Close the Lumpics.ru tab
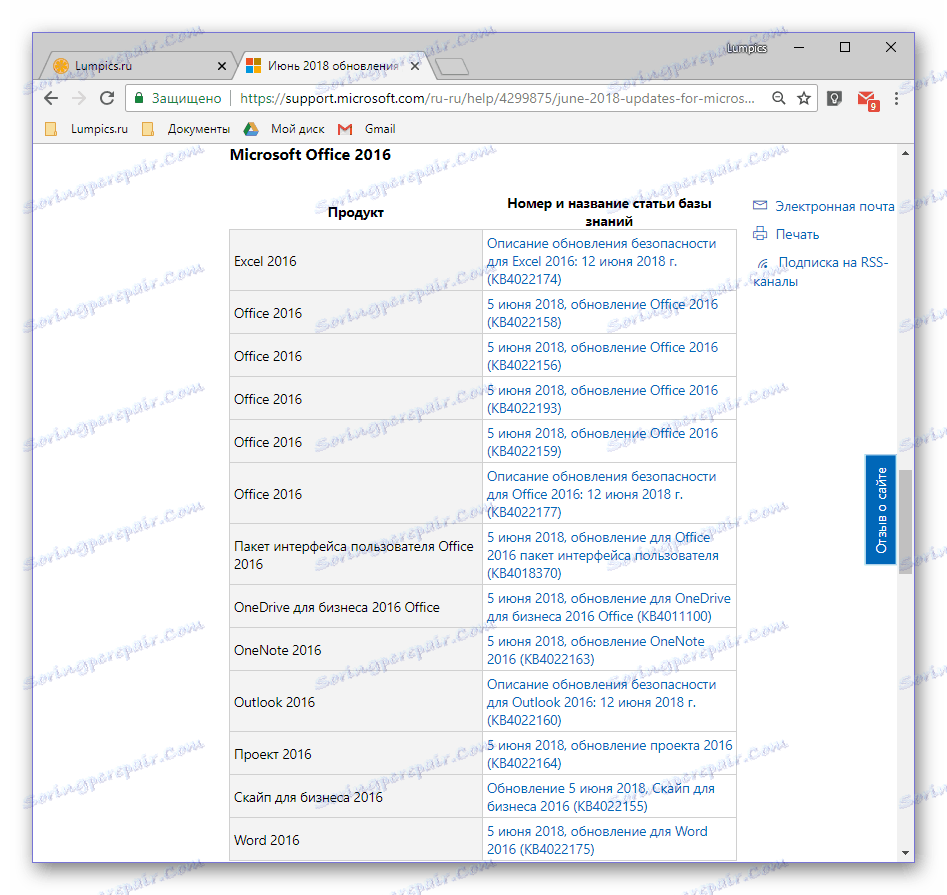 click(x=222, y=66)
